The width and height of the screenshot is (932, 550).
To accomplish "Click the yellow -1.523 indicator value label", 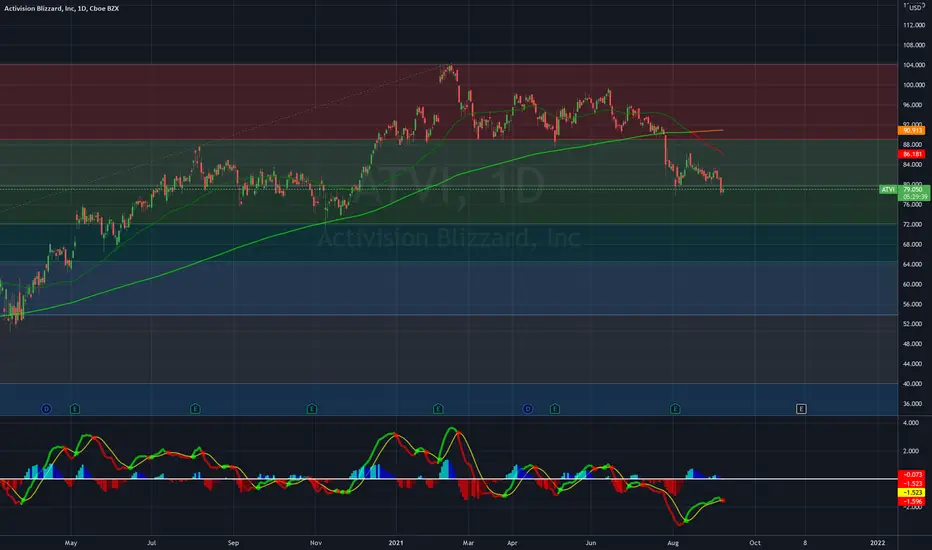I will [x=912, y=492].
